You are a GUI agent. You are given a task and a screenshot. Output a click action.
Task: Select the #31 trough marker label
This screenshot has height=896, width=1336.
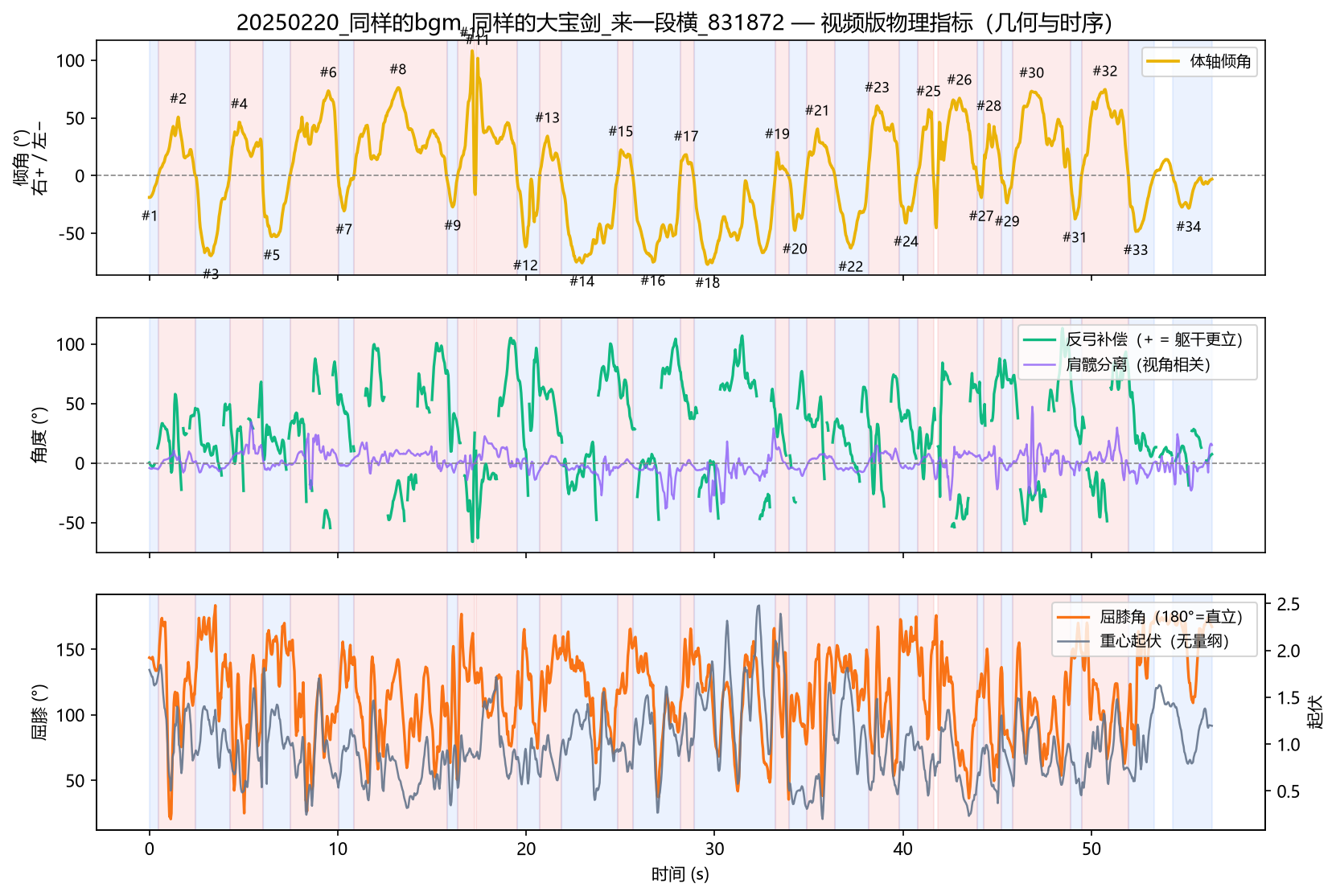click(x=1075, y=237)
